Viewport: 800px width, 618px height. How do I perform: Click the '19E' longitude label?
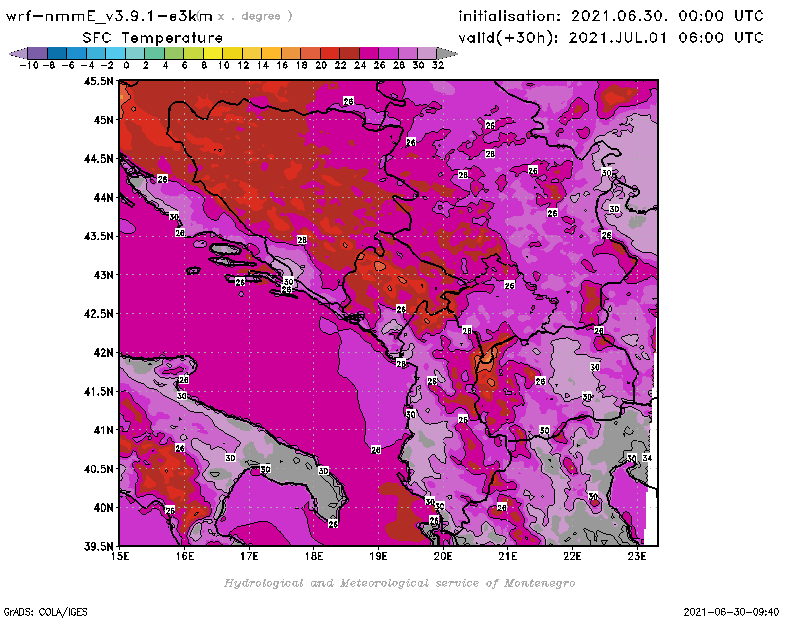click(378, 556)
